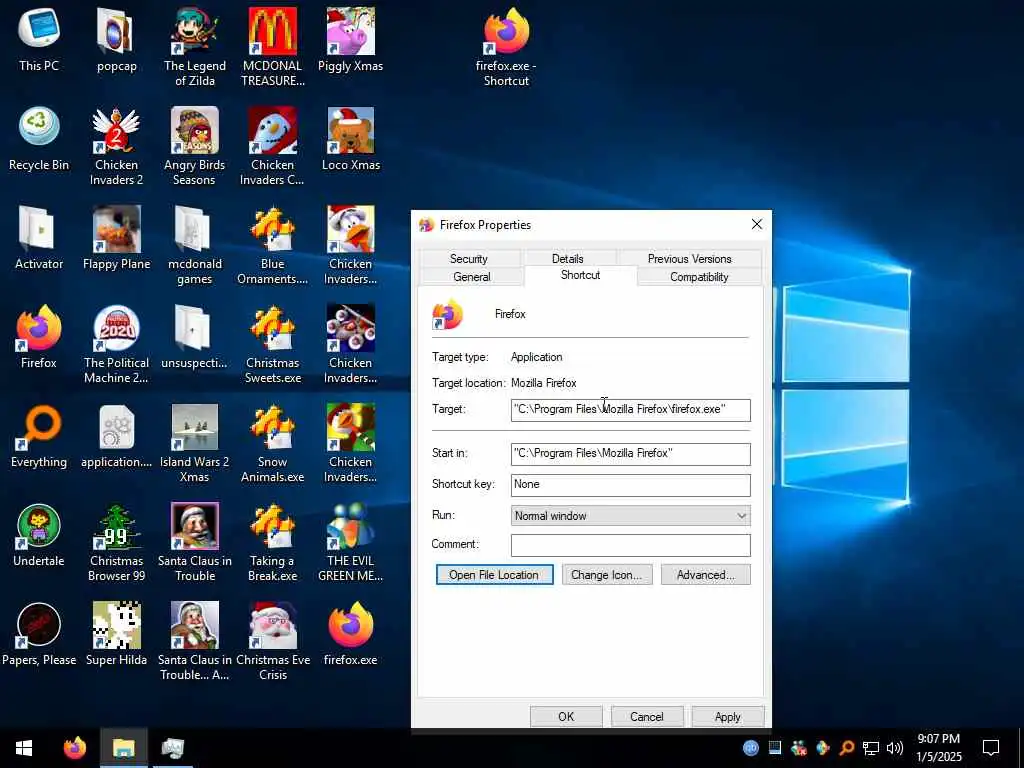Screen dimensions: 1024x768
Task: Confirm with the OK button
Action: point(566,716)
